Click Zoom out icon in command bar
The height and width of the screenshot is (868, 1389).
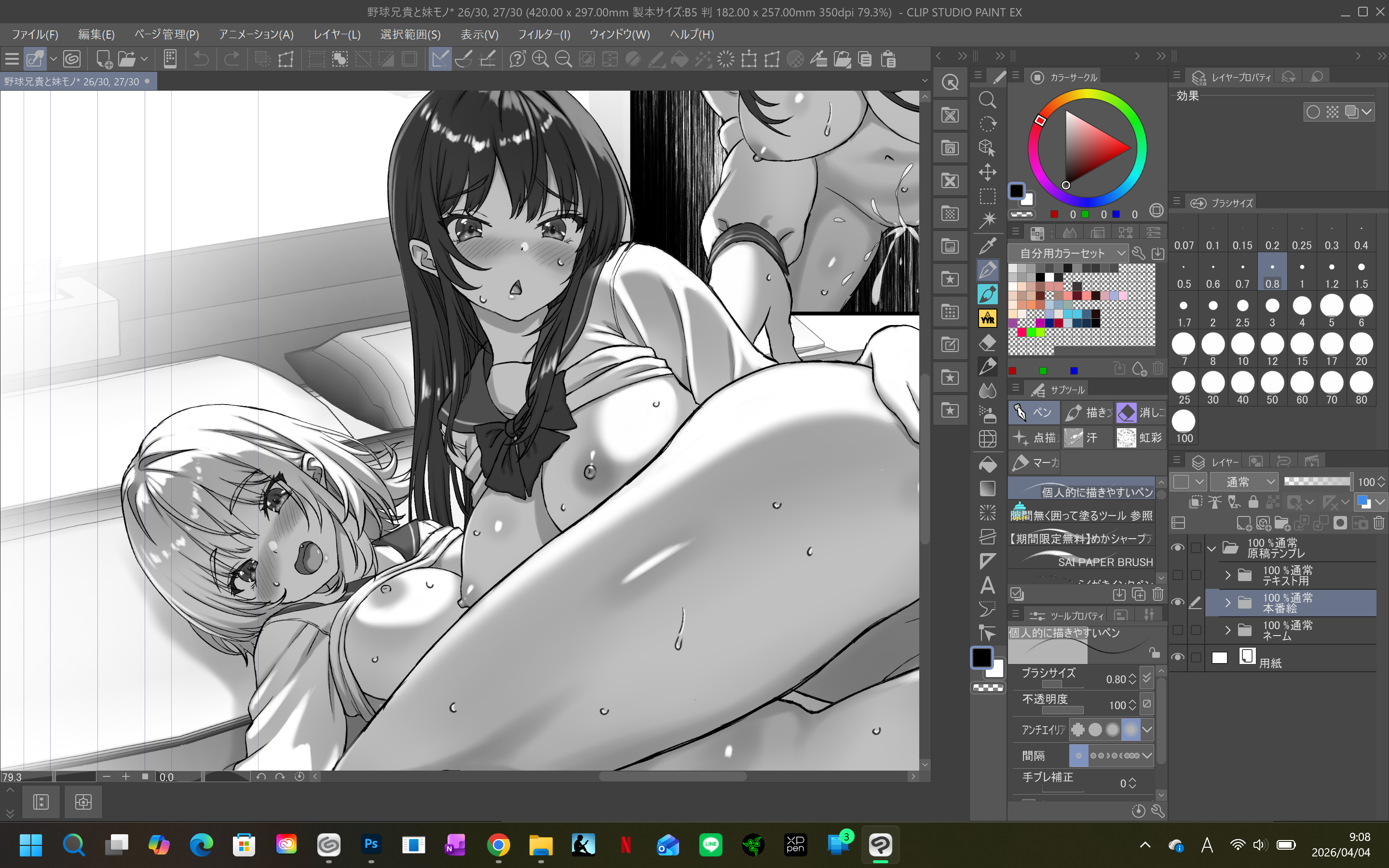click(x=564, y=59)
